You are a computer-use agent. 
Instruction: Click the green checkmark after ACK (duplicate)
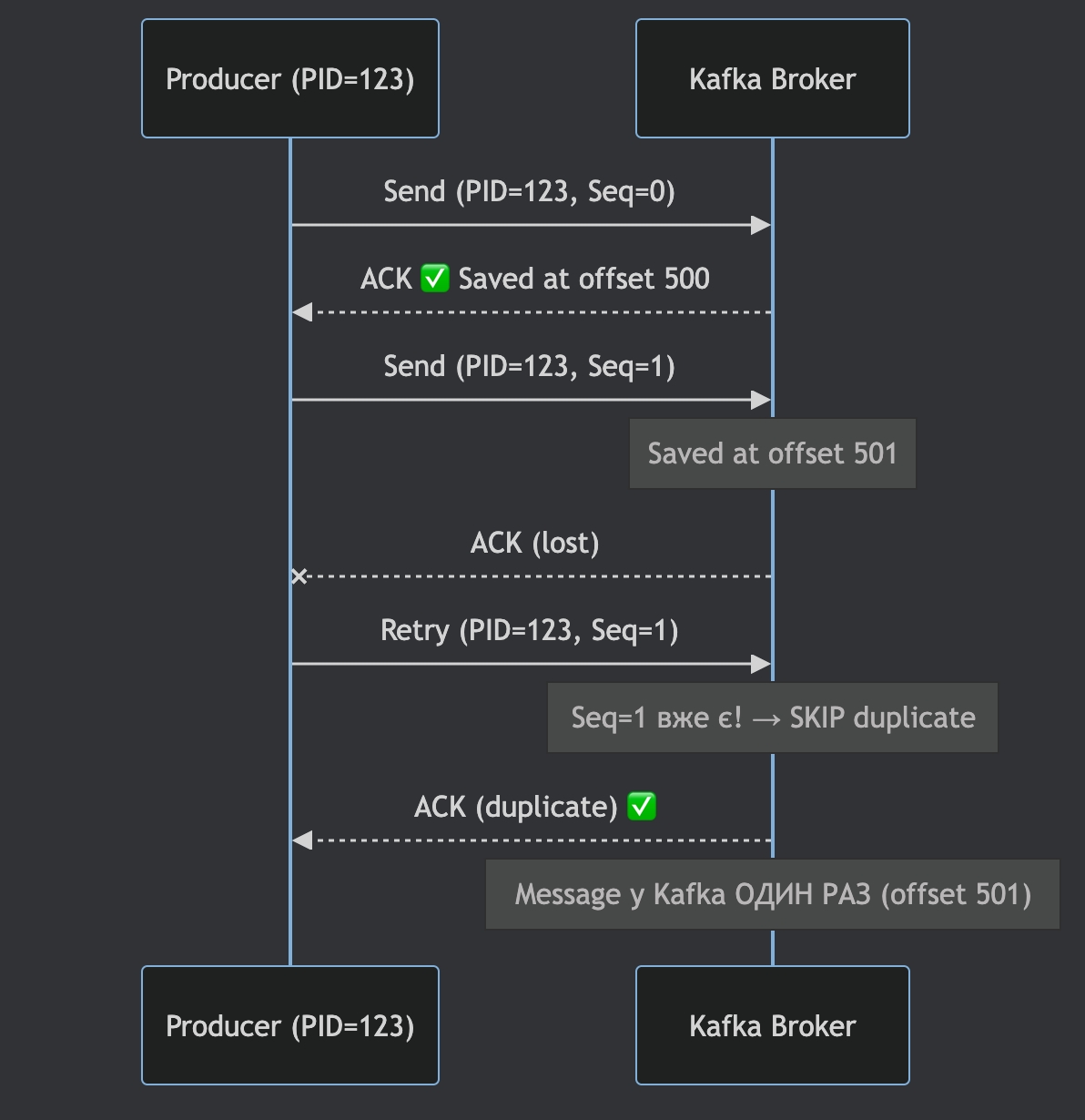tap(642, 807)
